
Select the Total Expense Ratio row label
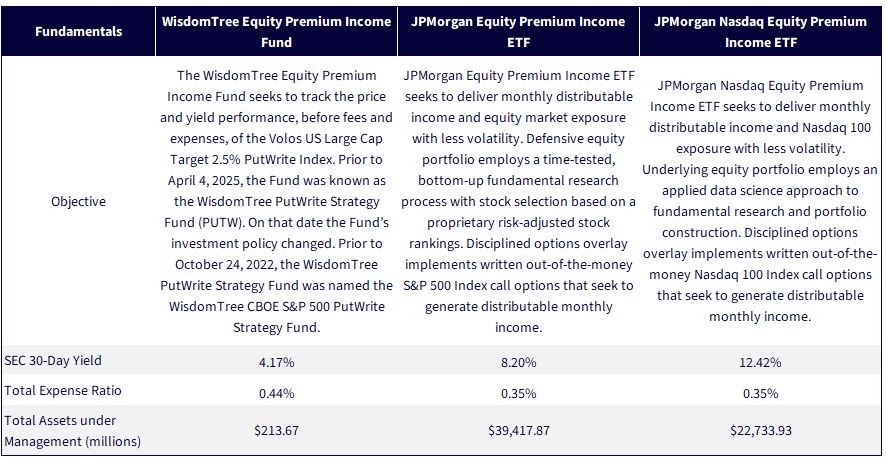click(63, 391)
